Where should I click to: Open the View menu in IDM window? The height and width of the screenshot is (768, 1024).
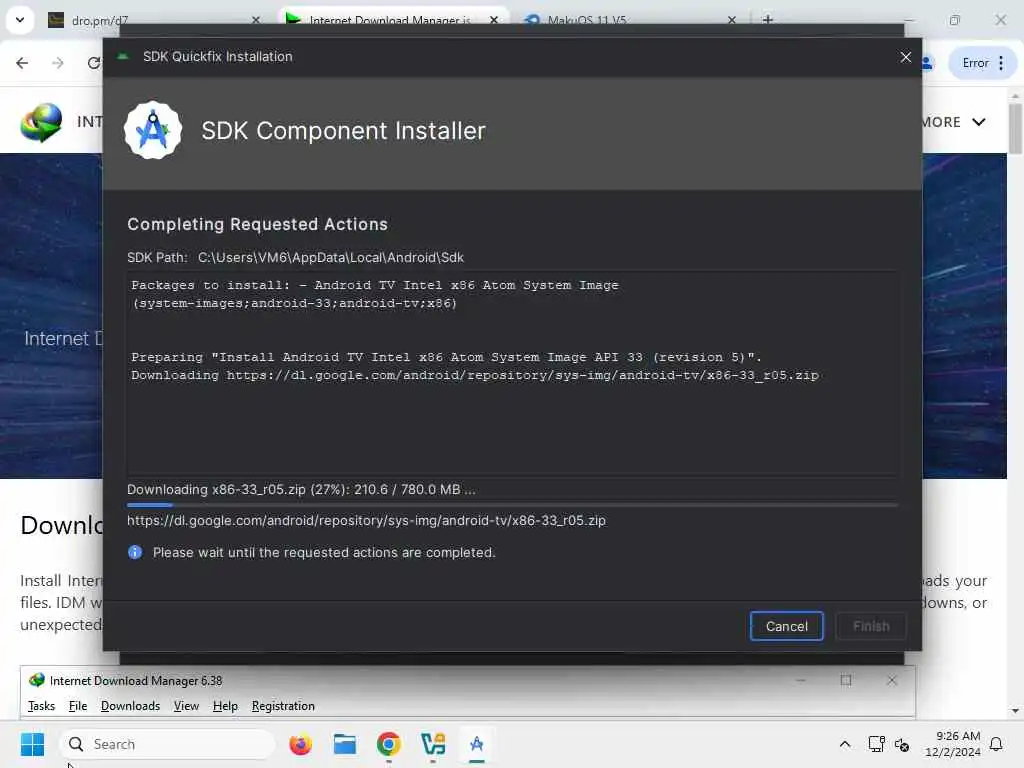(x=186, y=706)
